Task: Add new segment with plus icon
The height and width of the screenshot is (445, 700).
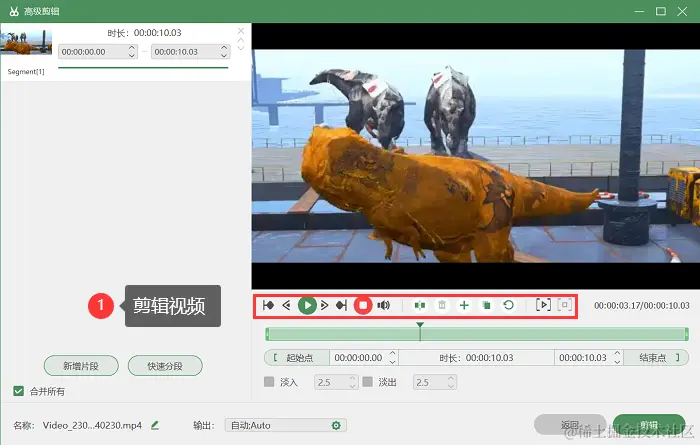Action: (x=464, y=305)
